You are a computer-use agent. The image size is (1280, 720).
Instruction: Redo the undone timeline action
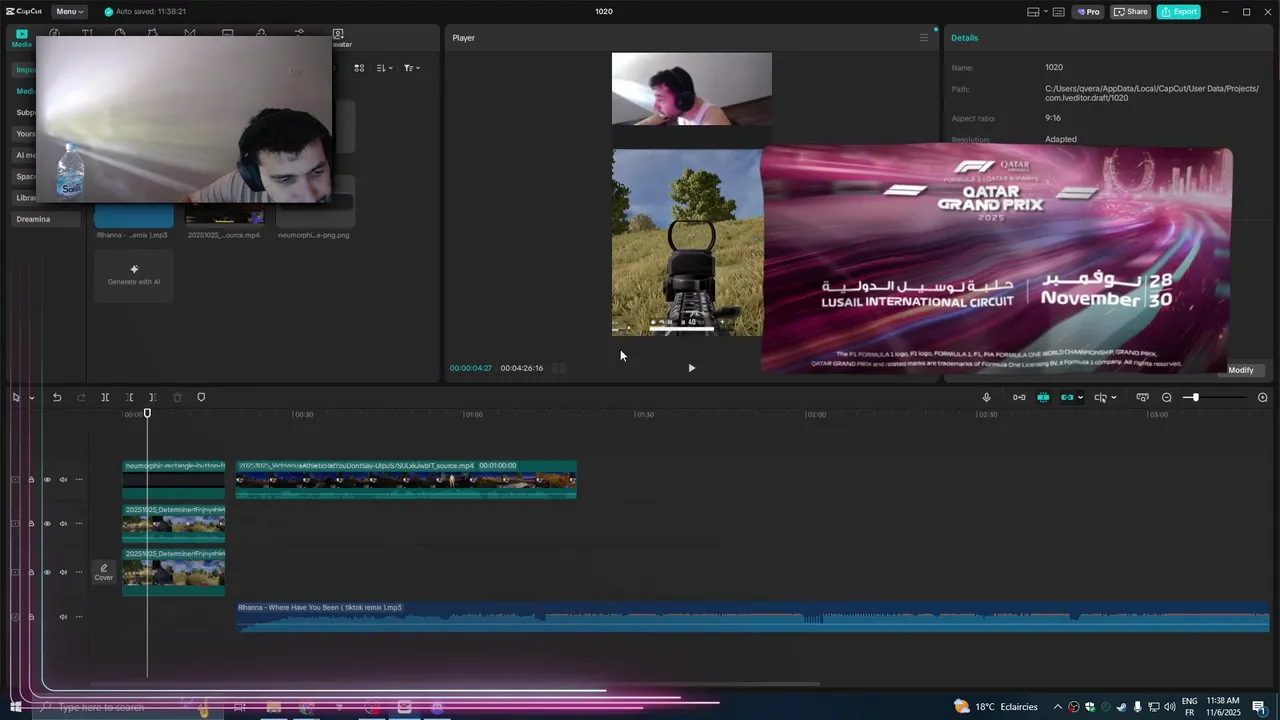[x=81, y=398]
